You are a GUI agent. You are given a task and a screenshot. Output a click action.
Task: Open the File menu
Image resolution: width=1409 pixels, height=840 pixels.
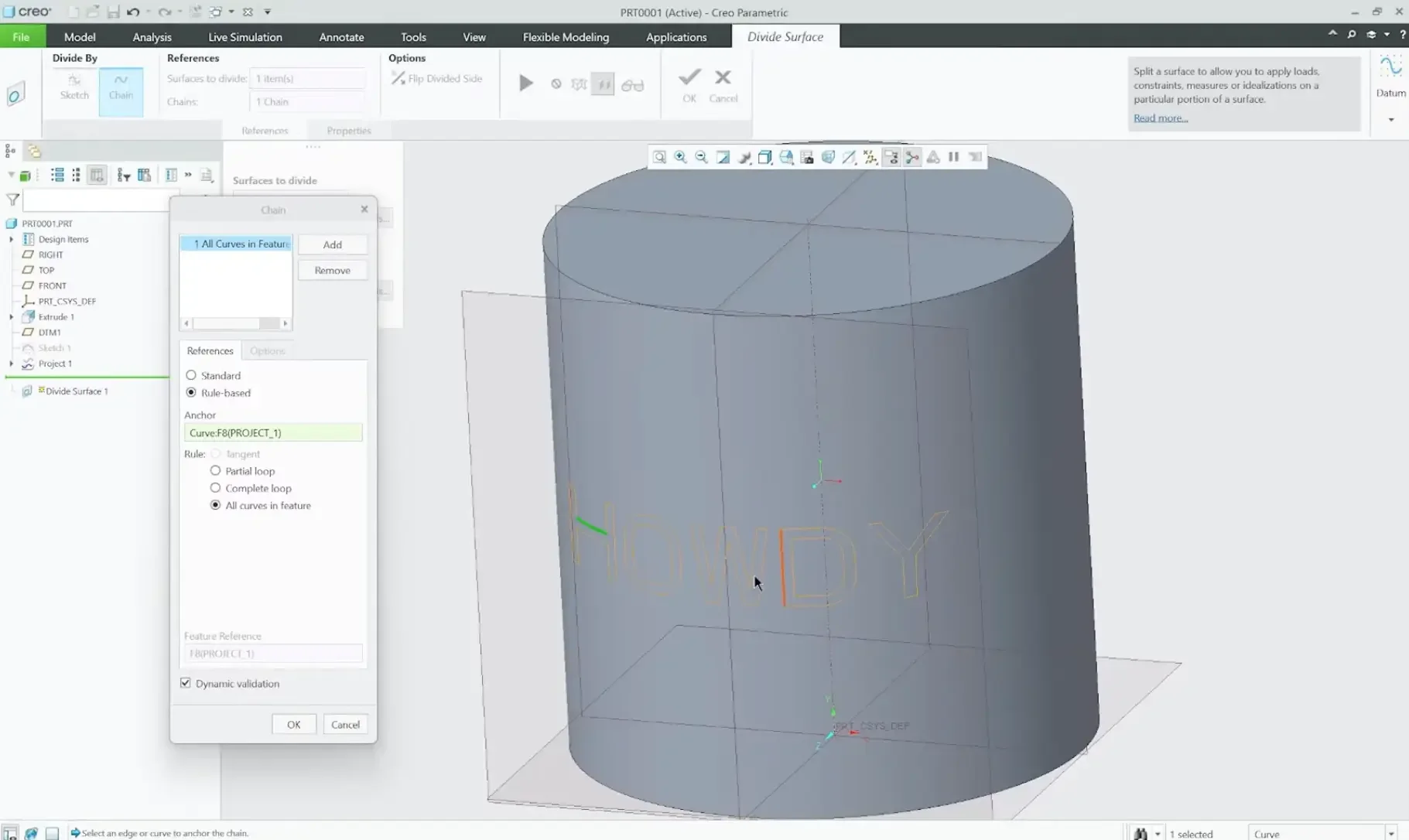pyautogui.click(x=22, y=36)
